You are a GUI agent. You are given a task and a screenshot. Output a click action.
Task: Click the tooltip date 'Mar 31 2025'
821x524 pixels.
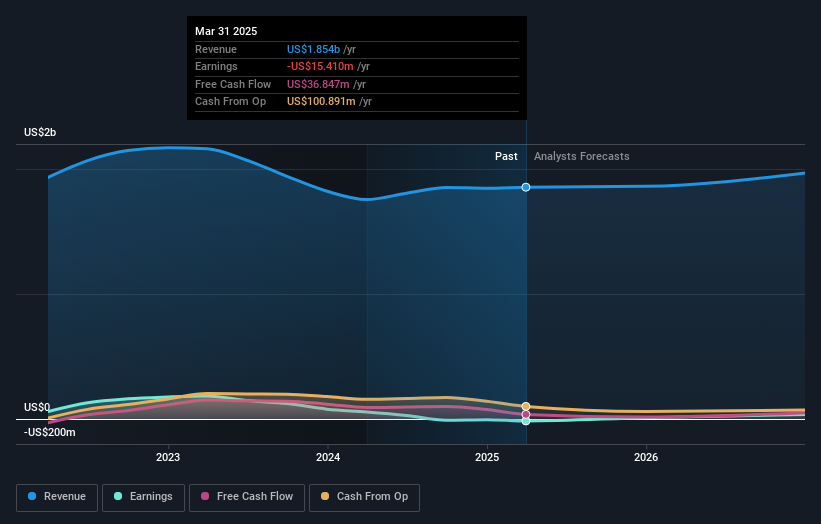coord(226,31)
